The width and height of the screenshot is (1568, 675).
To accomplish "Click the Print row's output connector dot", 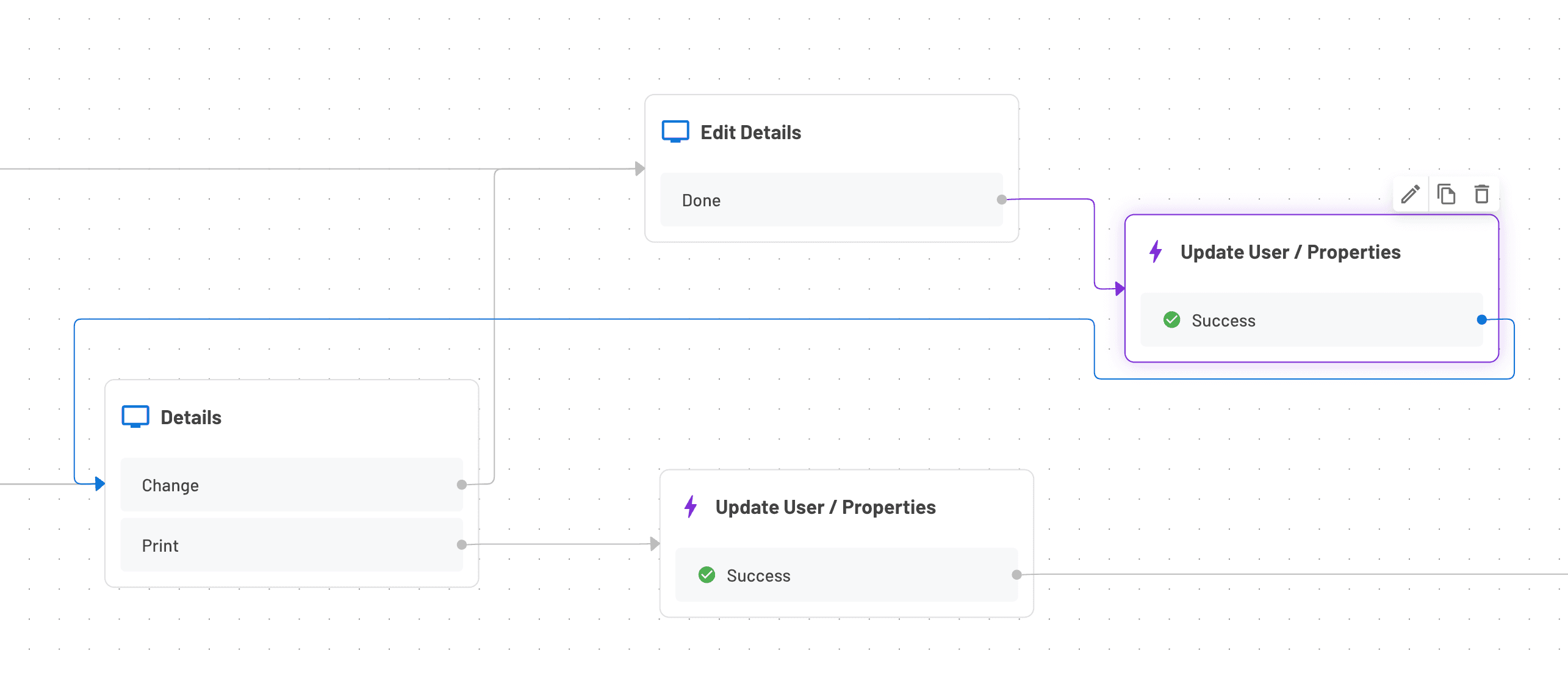I will tap(462, 544).
